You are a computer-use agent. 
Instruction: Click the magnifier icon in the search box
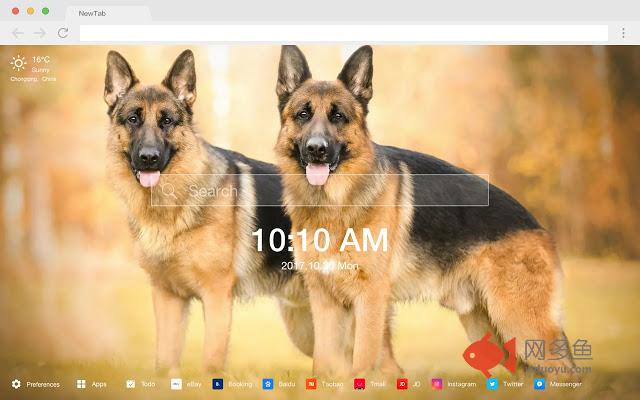point(169,190)
